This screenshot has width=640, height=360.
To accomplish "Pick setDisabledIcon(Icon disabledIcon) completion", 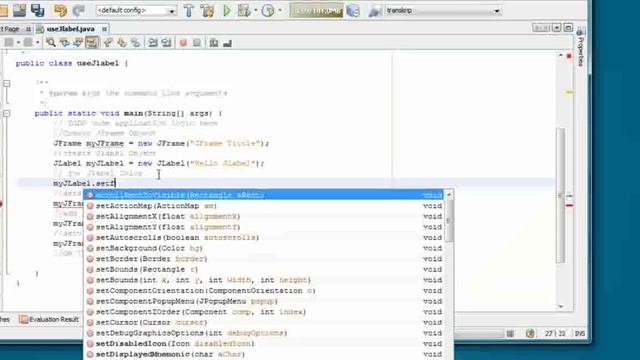I will (264, 344).
